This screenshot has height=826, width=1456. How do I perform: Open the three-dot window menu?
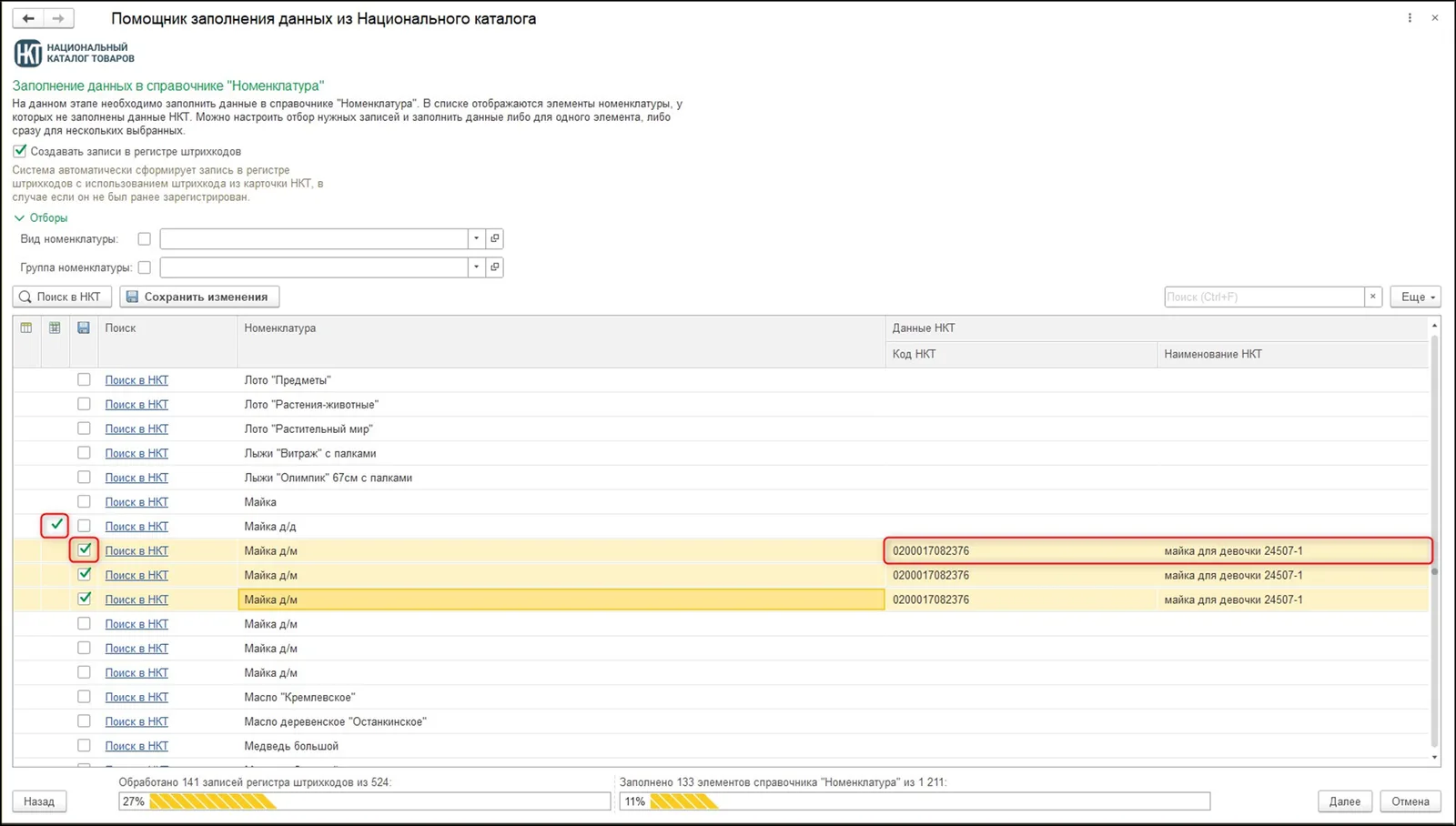[x=1410, y=18]
